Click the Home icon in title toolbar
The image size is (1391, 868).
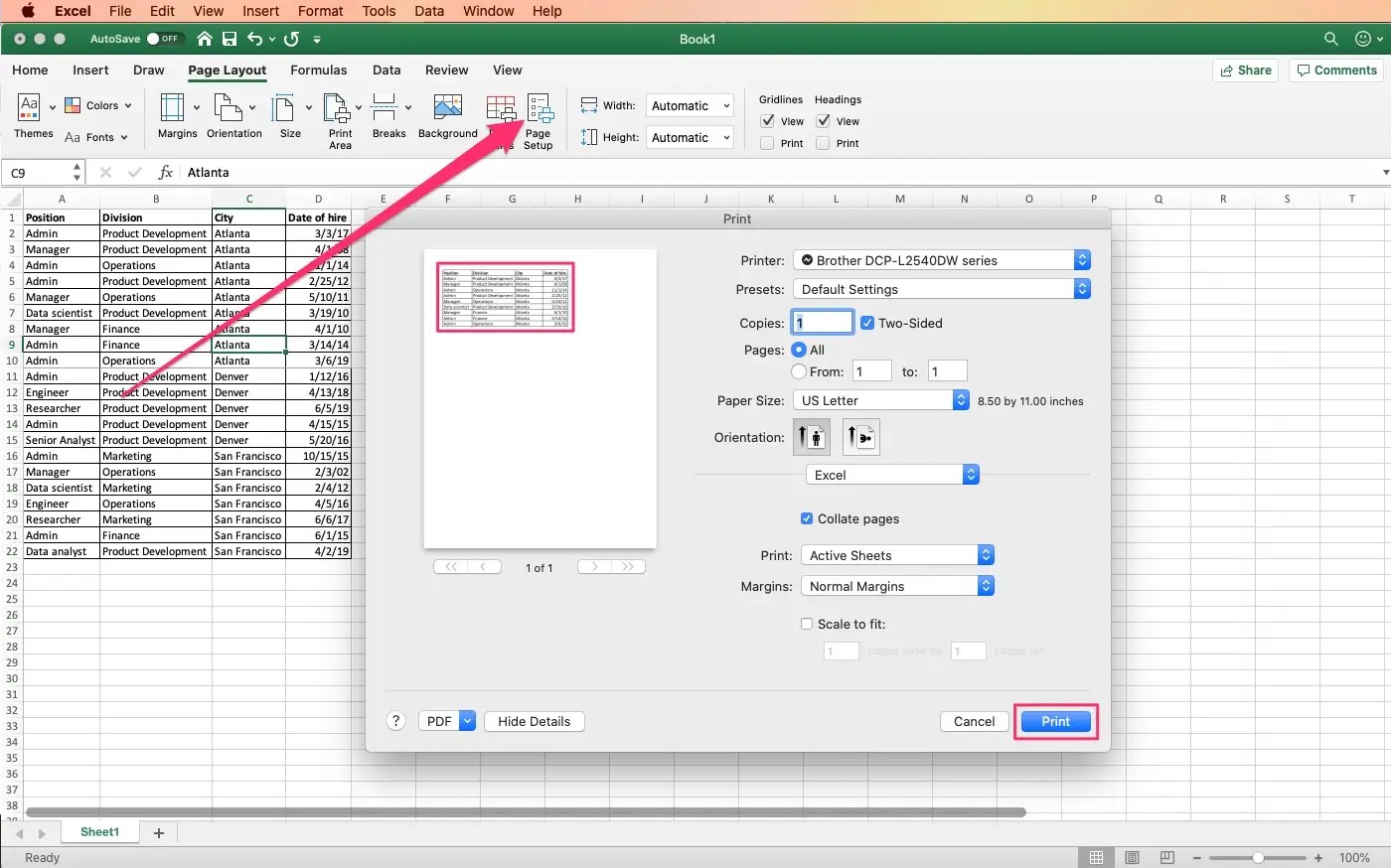point(205,39)
